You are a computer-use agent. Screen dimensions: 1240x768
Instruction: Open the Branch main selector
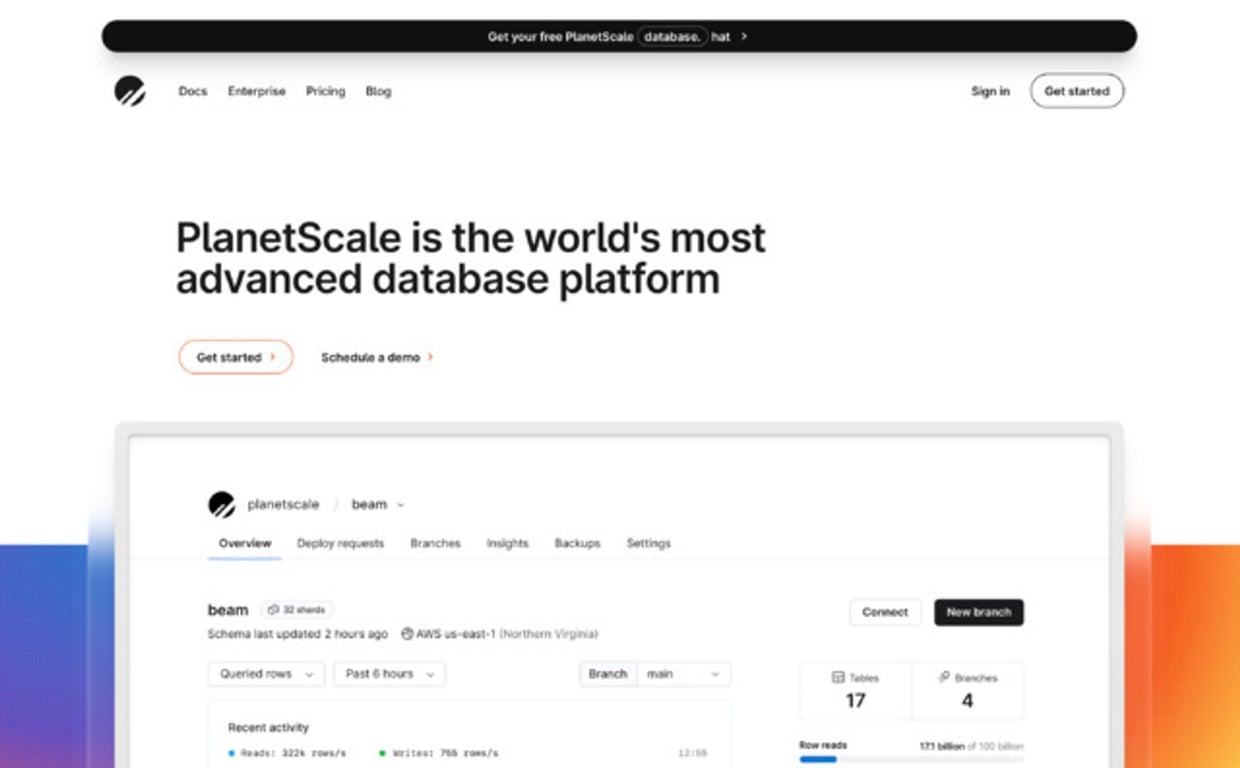(655, 674)
